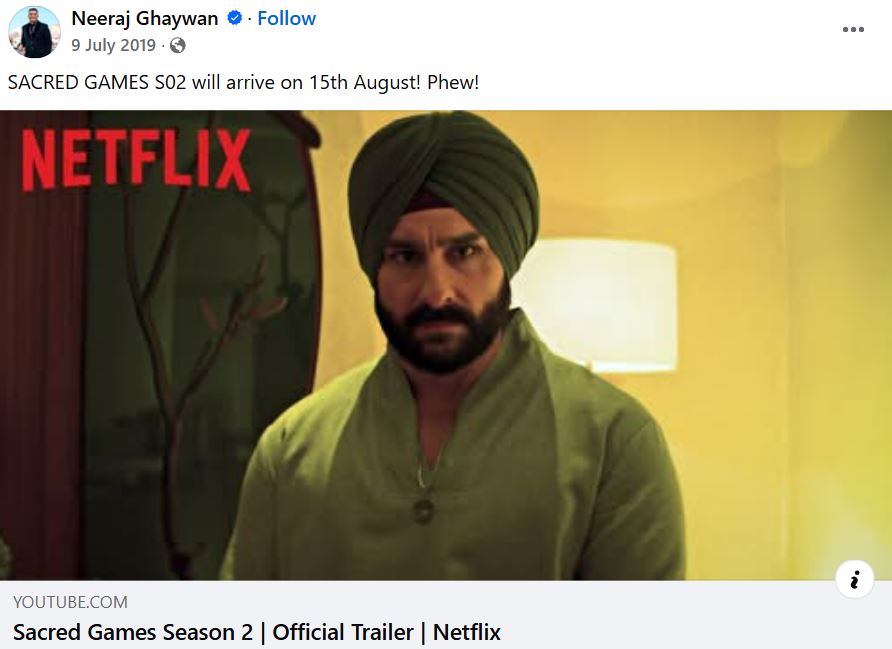Open the three-dots post options menu
Image resolution: width=892 pixels, height=649 pixels.
coord(853,30)
